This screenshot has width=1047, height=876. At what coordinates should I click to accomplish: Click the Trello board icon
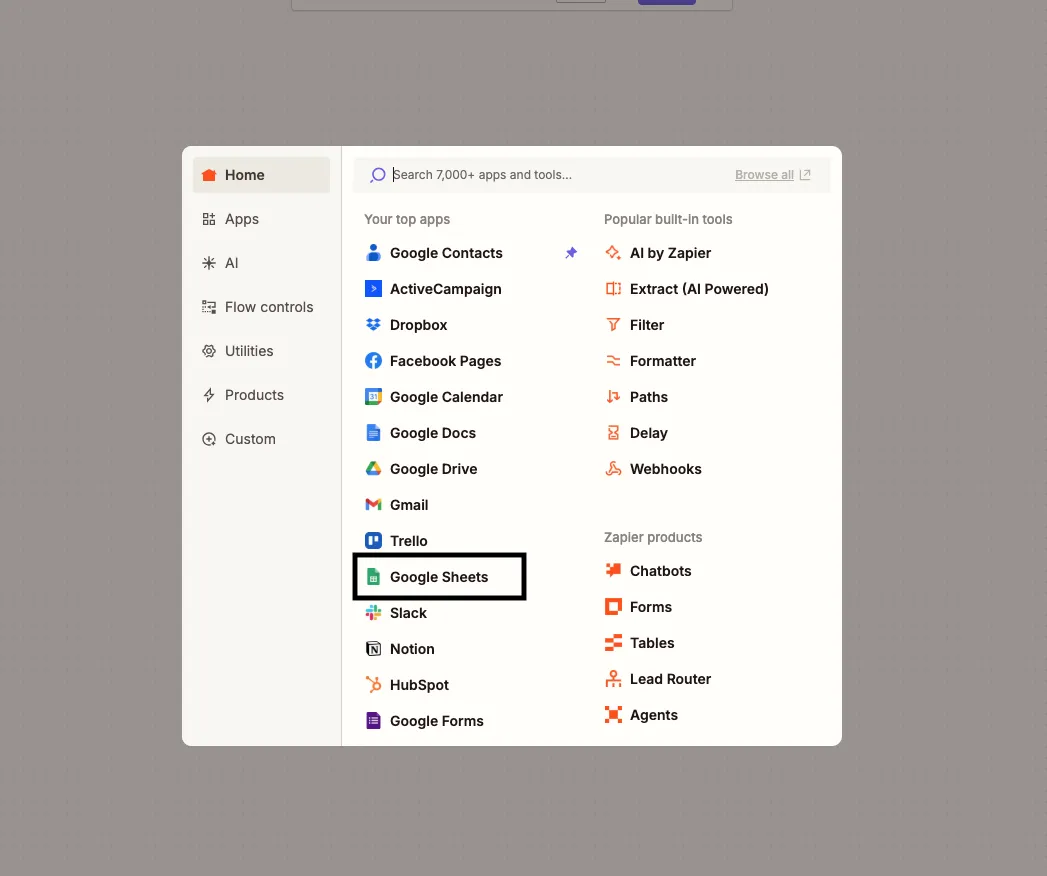pyautogui.click(x=373, y=541)
